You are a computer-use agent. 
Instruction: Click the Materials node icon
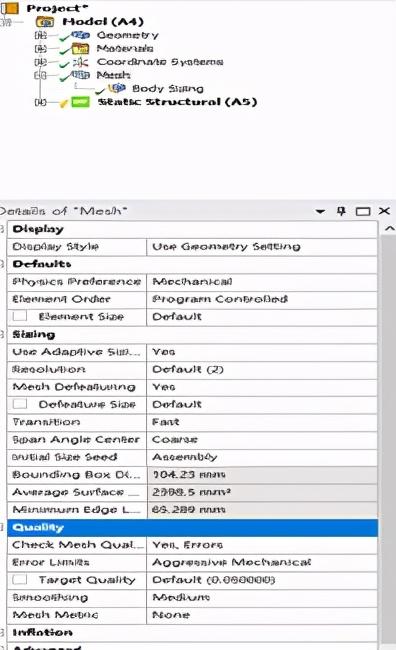[80, 49]
